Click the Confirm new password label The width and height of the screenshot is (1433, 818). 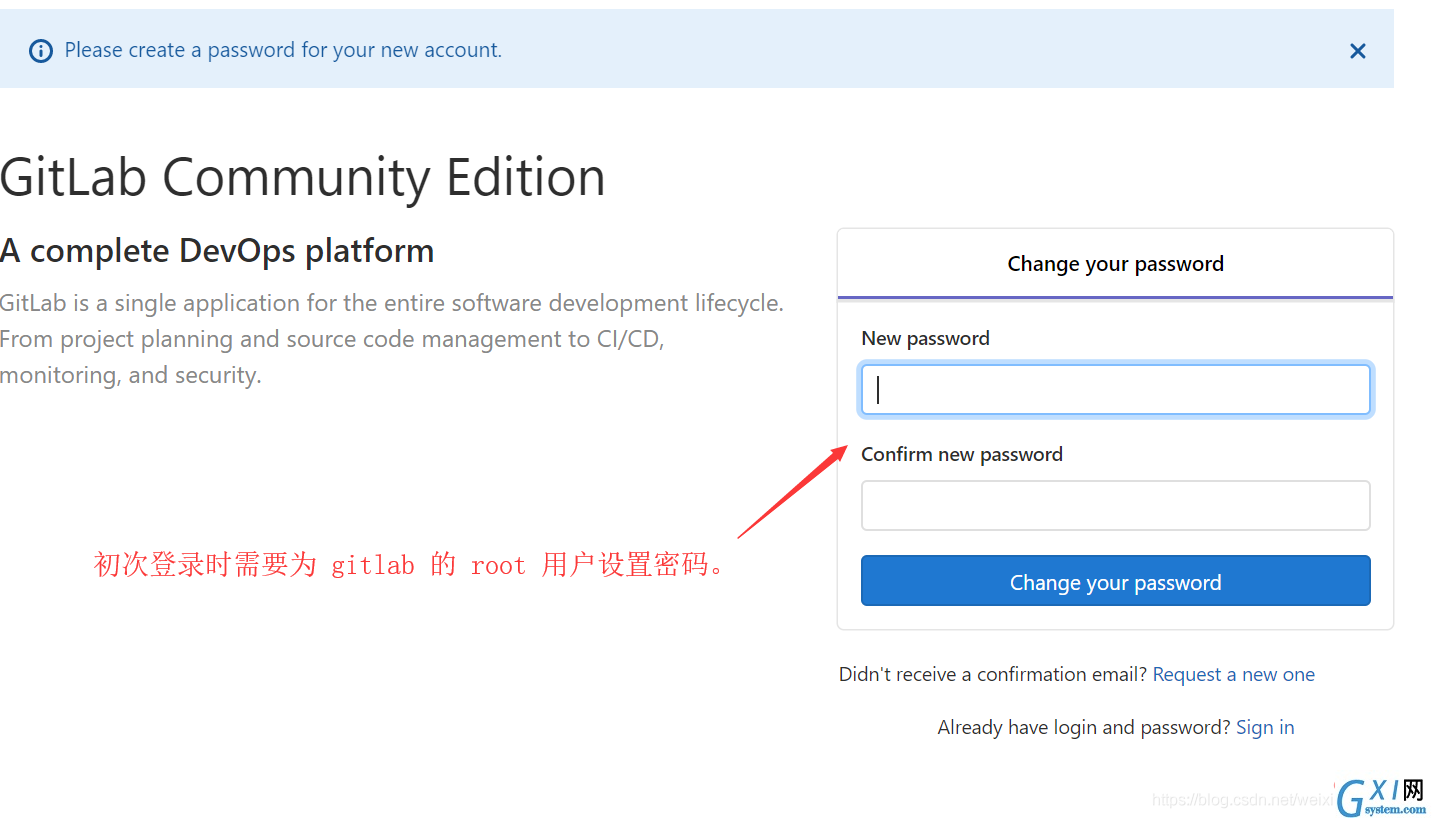pyautogui.click(x=962, y=454)
